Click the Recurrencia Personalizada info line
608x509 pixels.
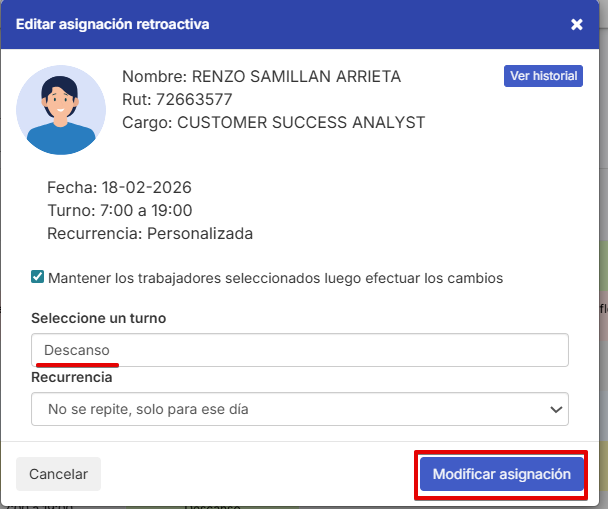coord(150,234)
